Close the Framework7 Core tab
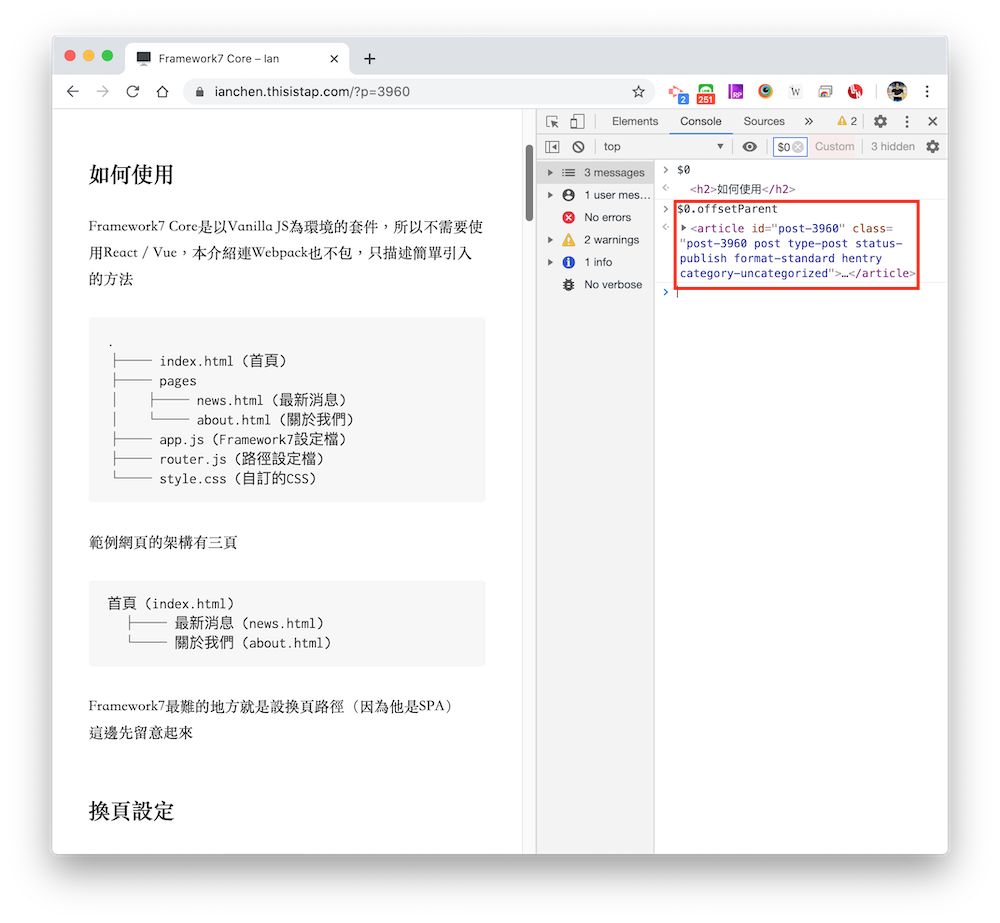The width and height of the screenshot is (1000, 923). tap(334, 59)
